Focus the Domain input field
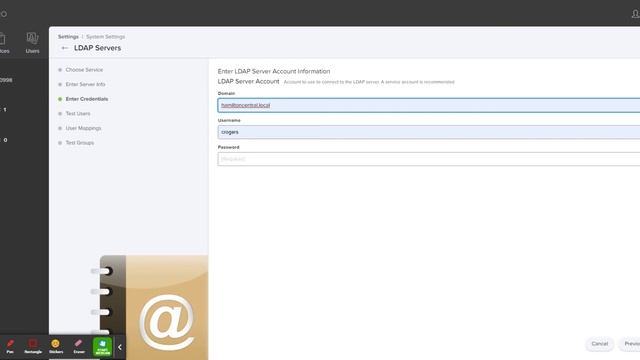Screen dimensions: 640x360 tap(429, 105)
